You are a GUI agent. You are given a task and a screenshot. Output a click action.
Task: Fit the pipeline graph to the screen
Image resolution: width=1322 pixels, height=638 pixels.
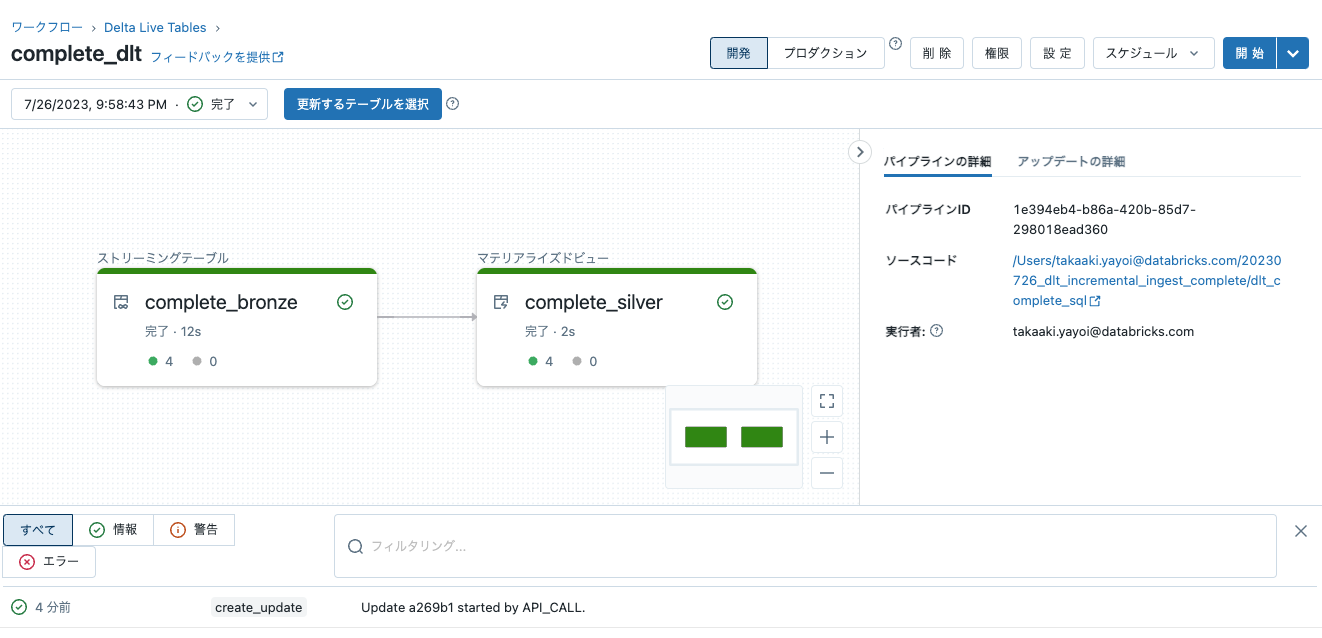click(x=826, y=400)
